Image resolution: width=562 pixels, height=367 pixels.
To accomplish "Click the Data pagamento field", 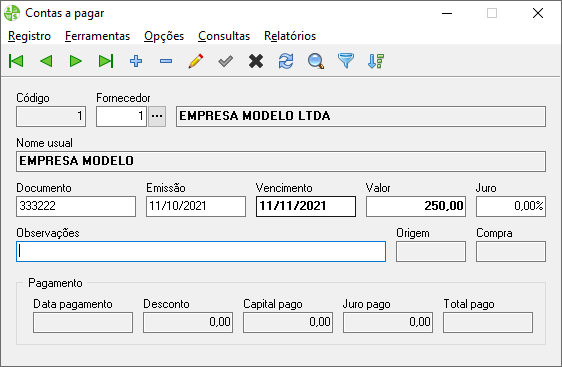I will (x=83, y=322).
